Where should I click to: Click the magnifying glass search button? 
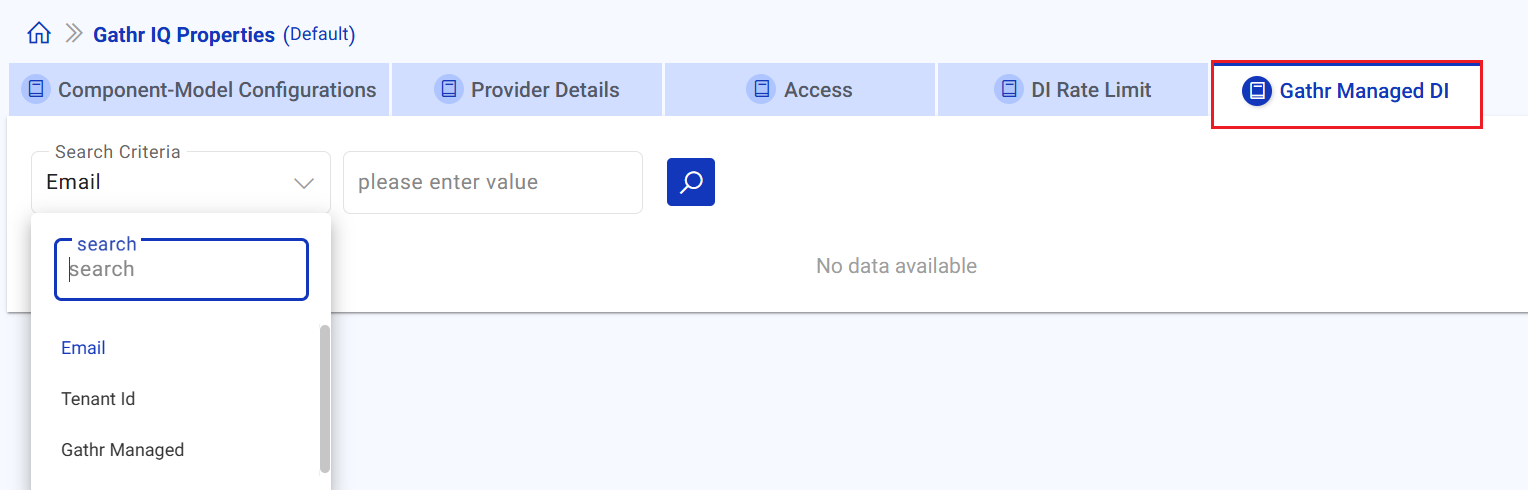pyautogui.click(x=690, y=182)
